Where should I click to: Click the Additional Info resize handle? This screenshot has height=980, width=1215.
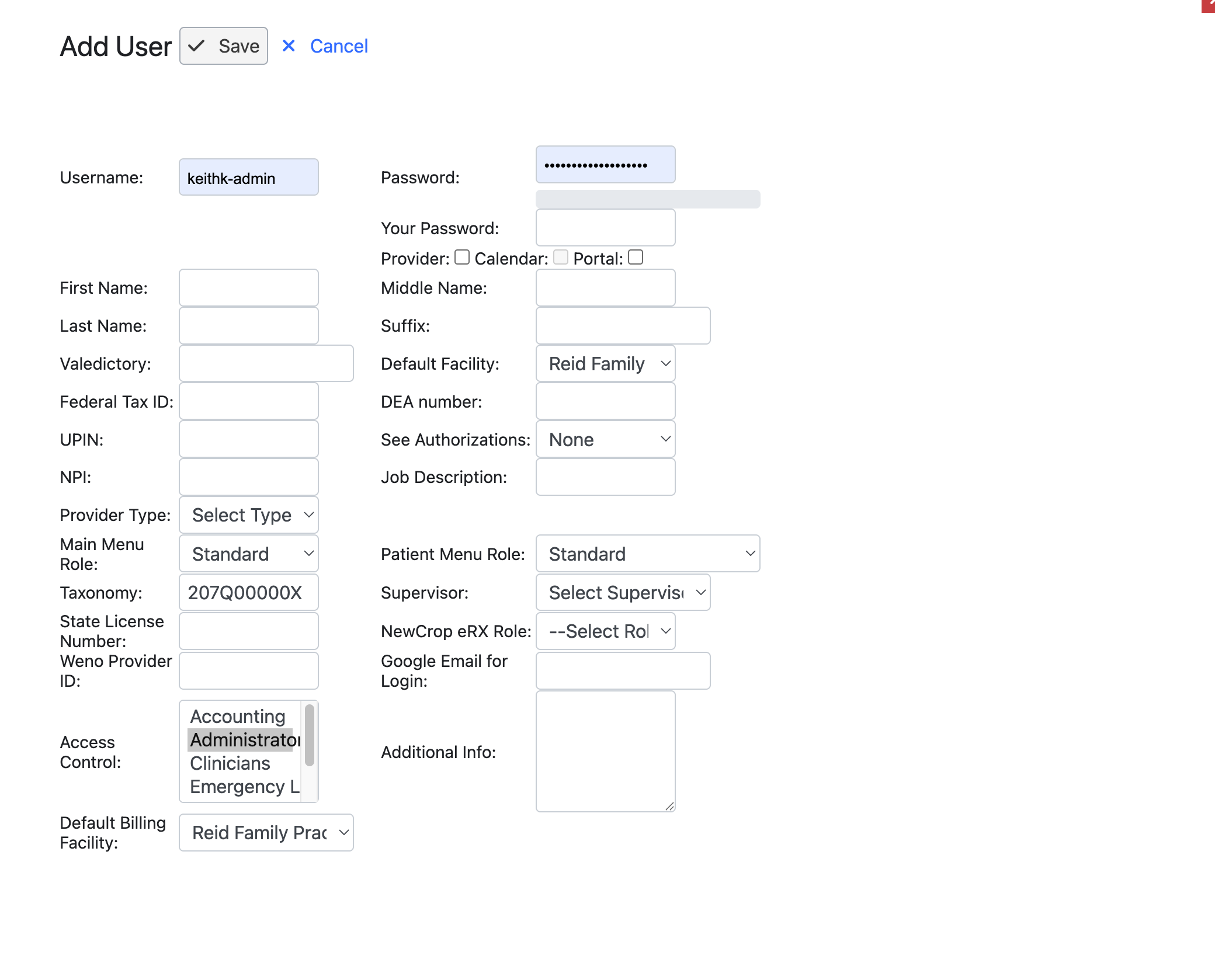(x=669, y=806)
